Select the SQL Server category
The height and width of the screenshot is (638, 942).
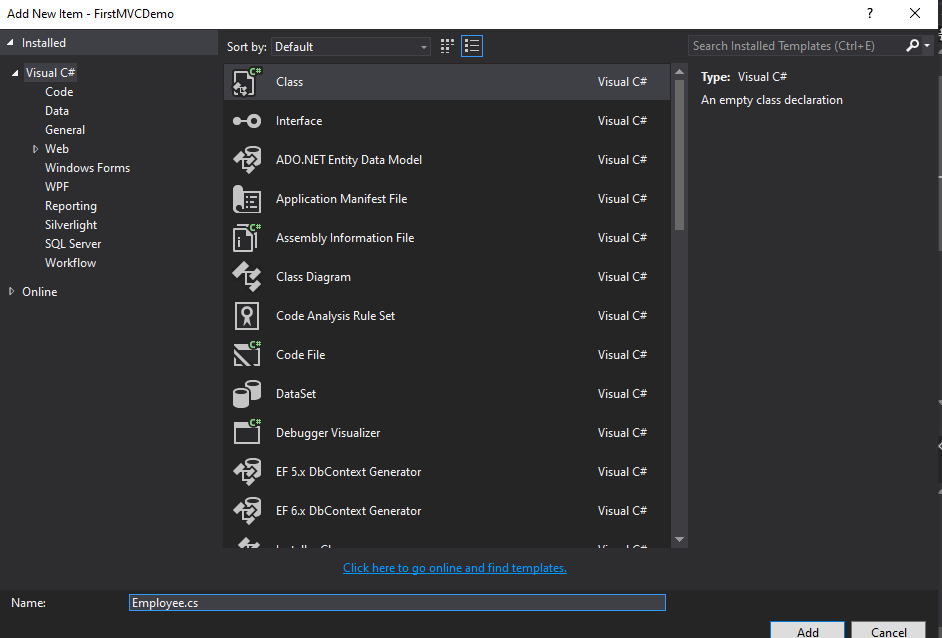click(x=73, y=244)
